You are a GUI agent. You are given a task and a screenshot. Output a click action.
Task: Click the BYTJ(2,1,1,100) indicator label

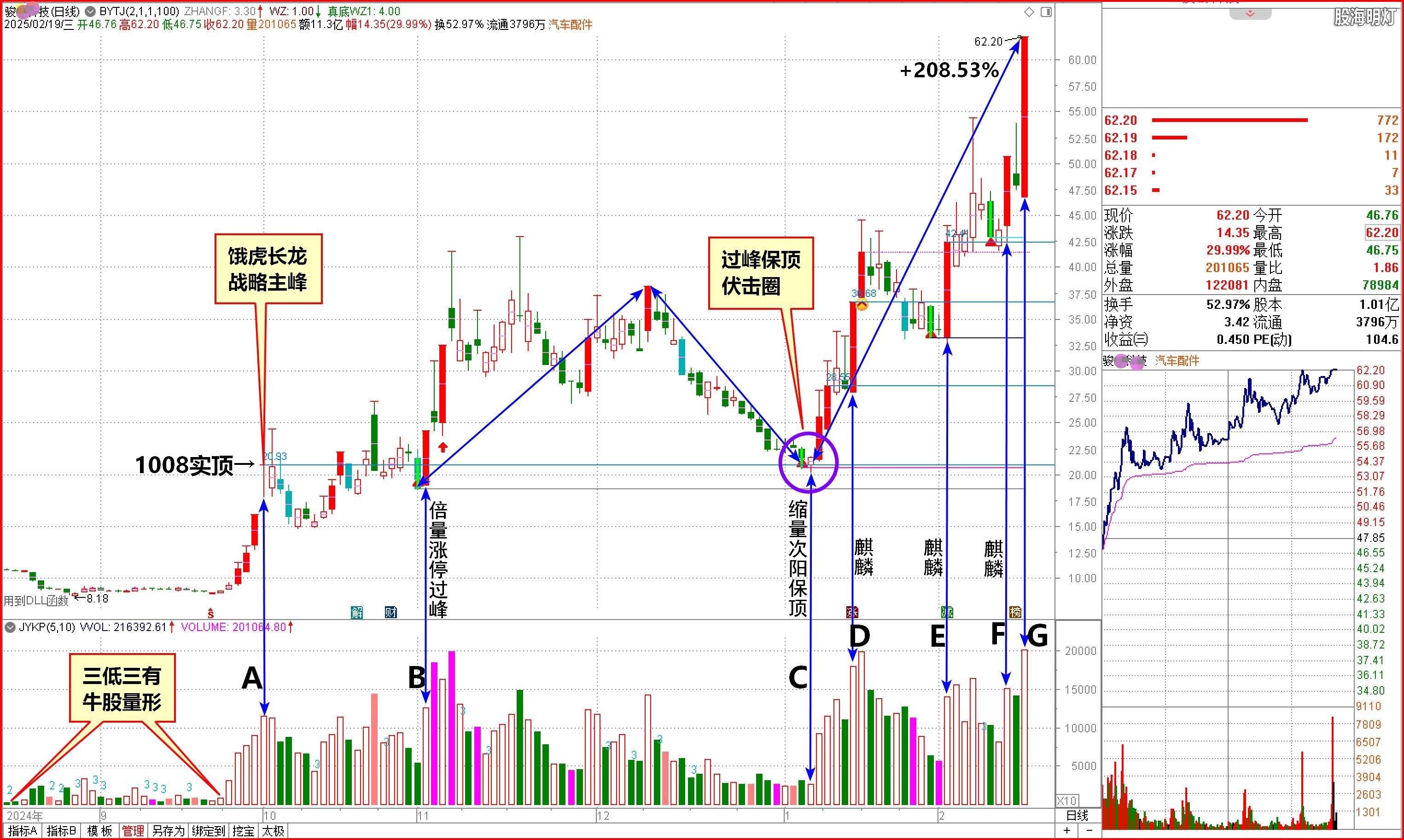tap(139, 12)
